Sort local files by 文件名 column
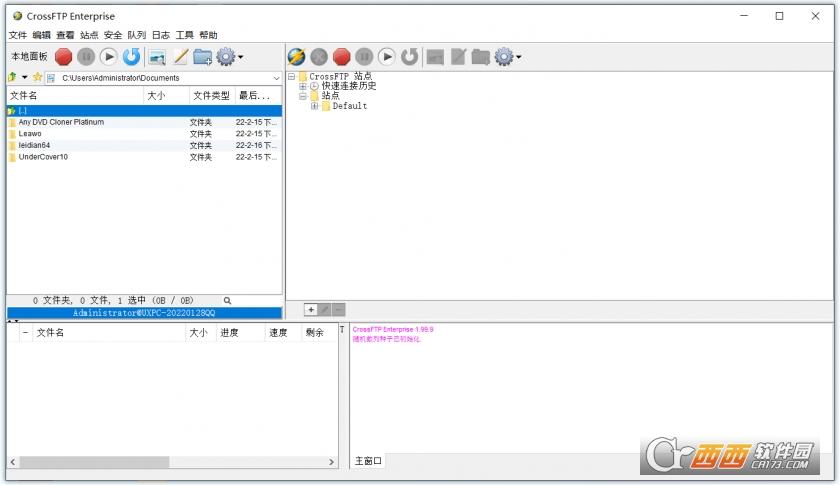 [75, 95]
